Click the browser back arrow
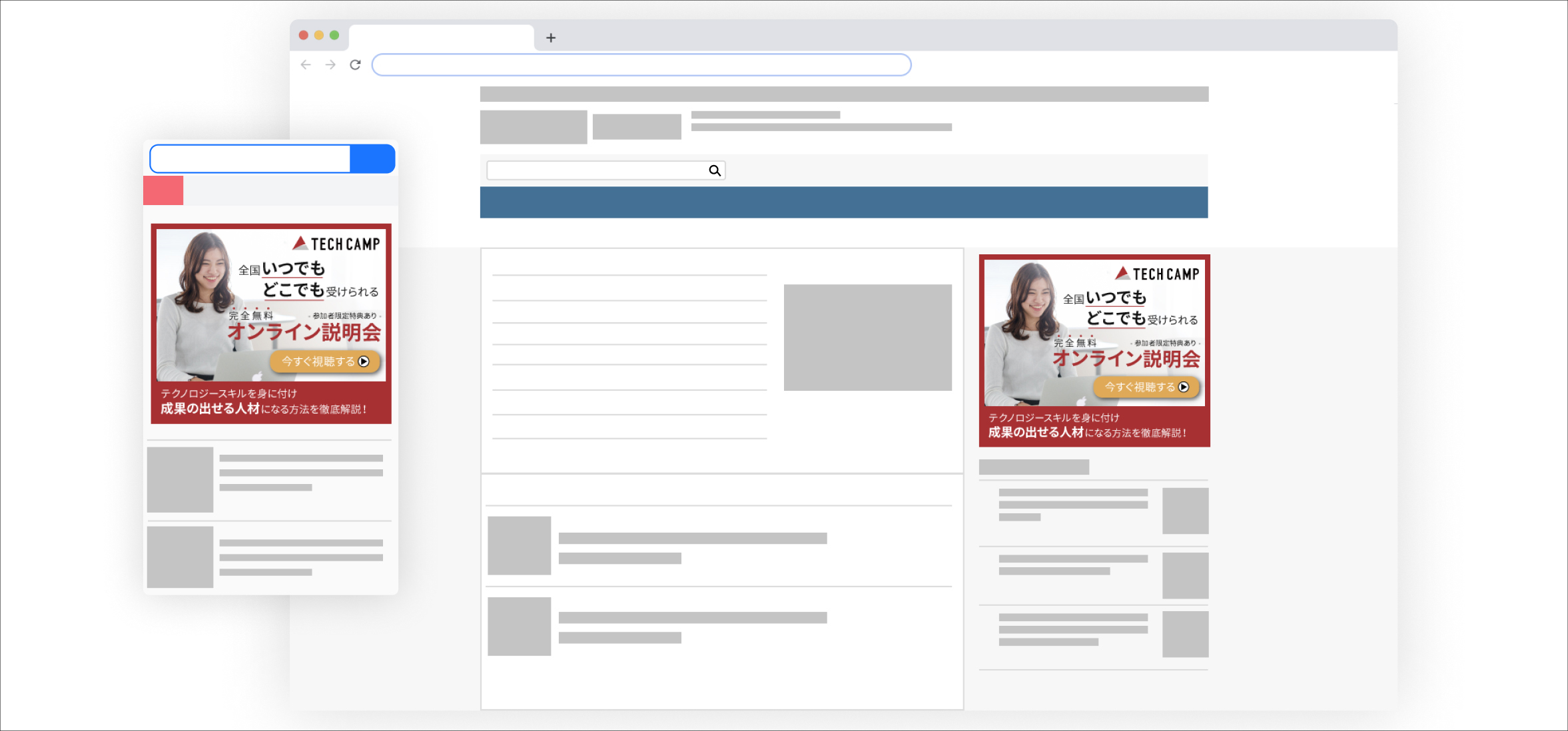This screenshot has height=731, width=1568. coord(306,65)
